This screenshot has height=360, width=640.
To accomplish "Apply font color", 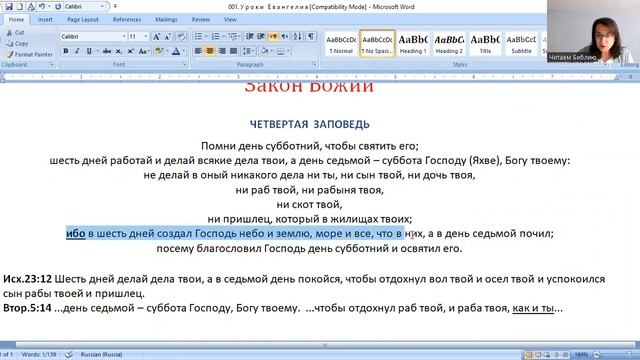I will tap(176, 51).
